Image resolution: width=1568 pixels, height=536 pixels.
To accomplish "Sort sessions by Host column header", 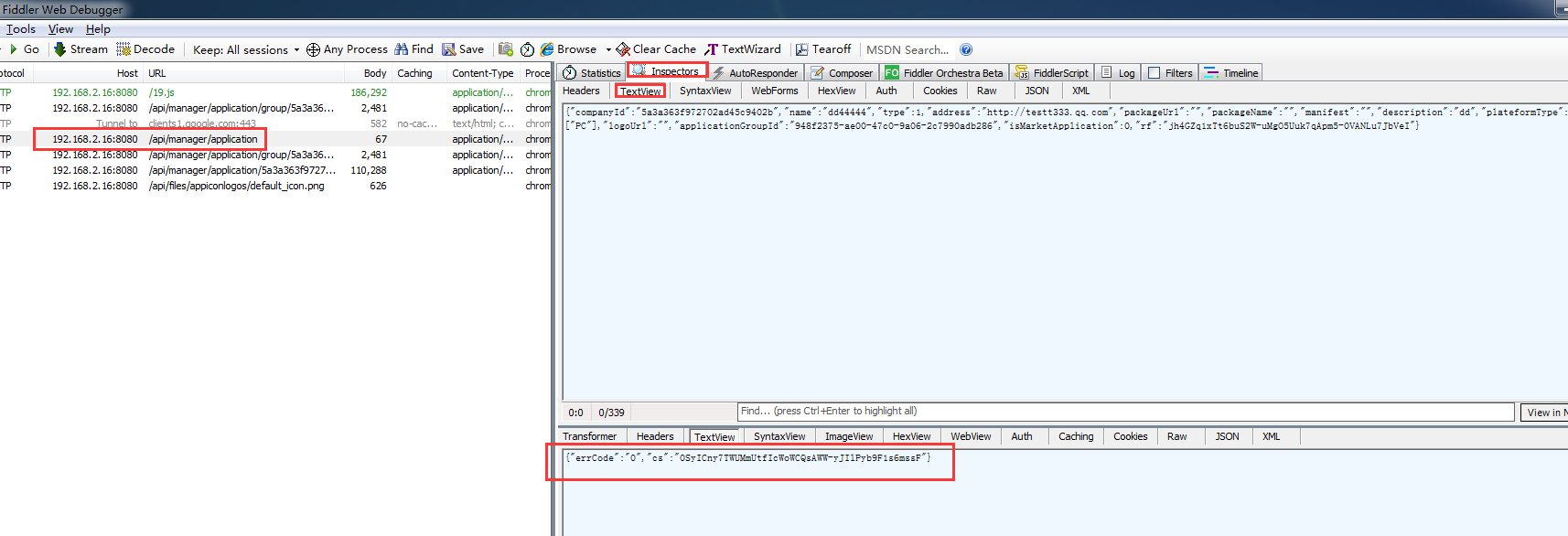I will [87, 73].
